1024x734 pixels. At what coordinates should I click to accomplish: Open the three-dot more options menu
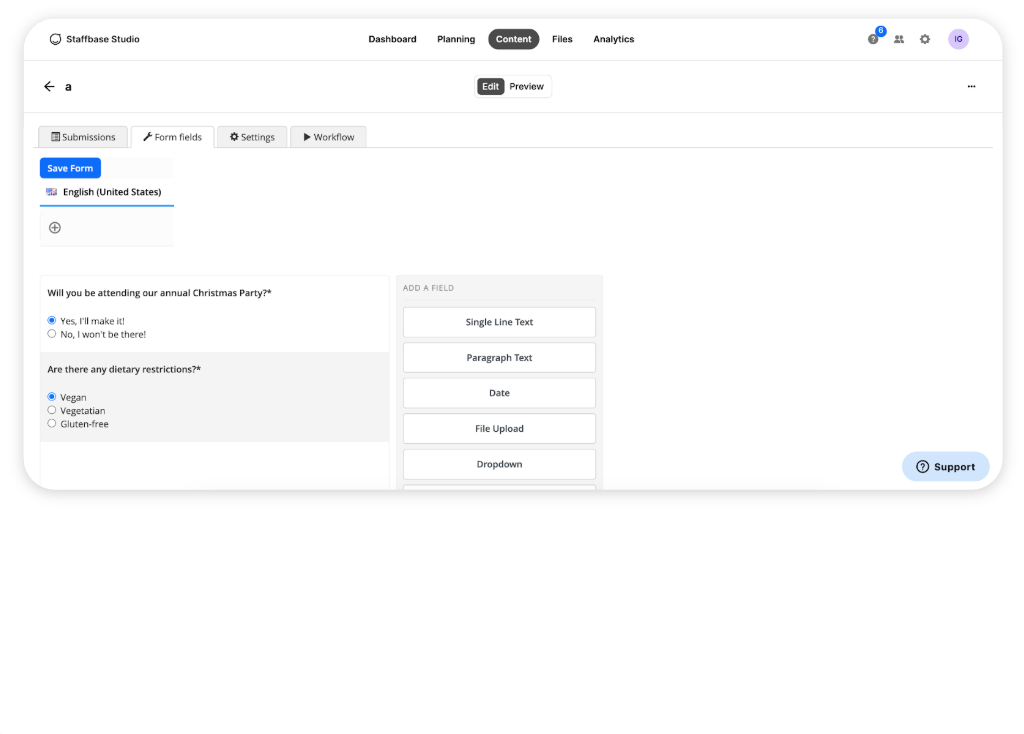[971, 86]
